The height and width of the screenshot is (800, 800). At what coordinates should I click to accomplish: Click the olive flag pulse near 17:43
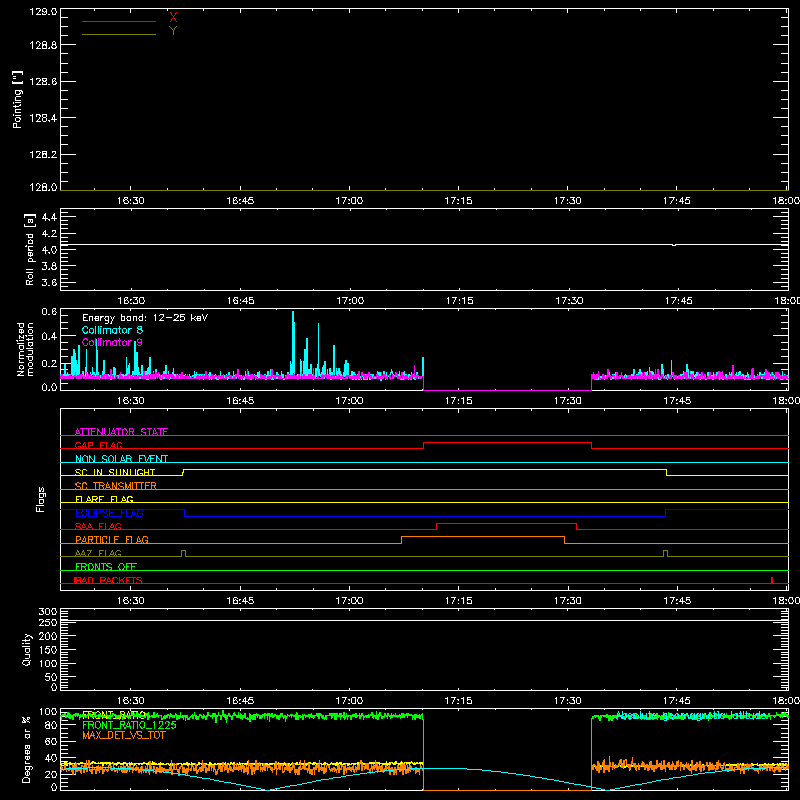665,553
